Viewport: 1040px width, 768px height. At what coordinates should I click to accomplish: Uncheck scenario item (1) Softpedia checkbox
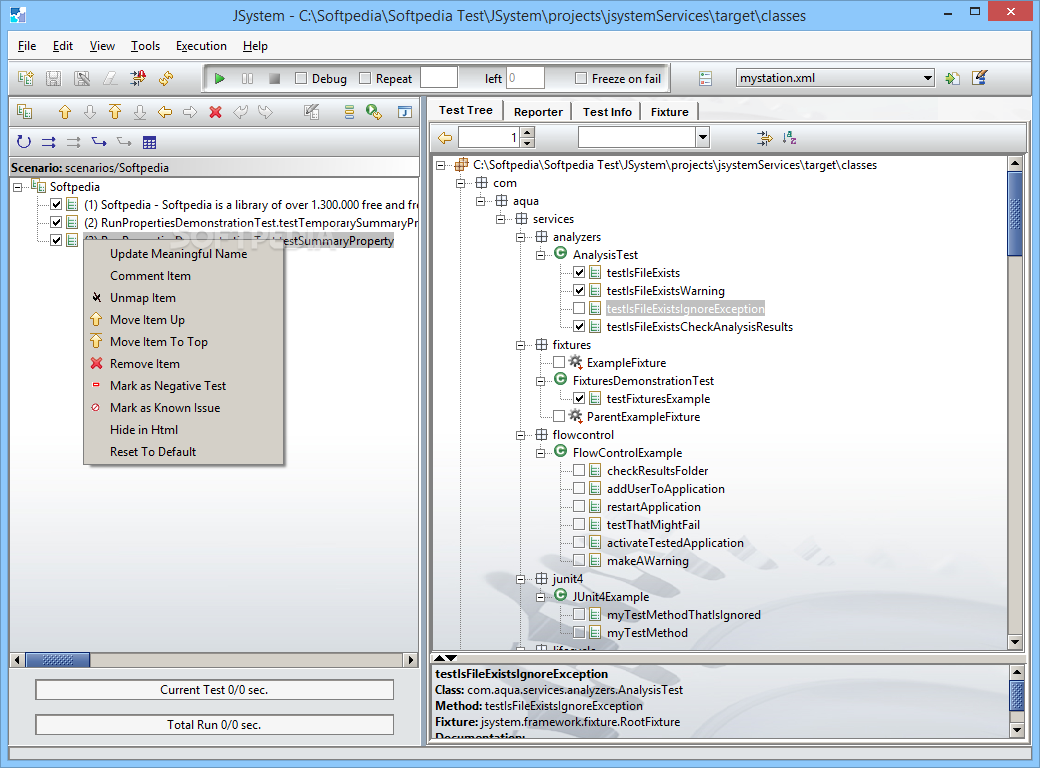pos(56,204)
